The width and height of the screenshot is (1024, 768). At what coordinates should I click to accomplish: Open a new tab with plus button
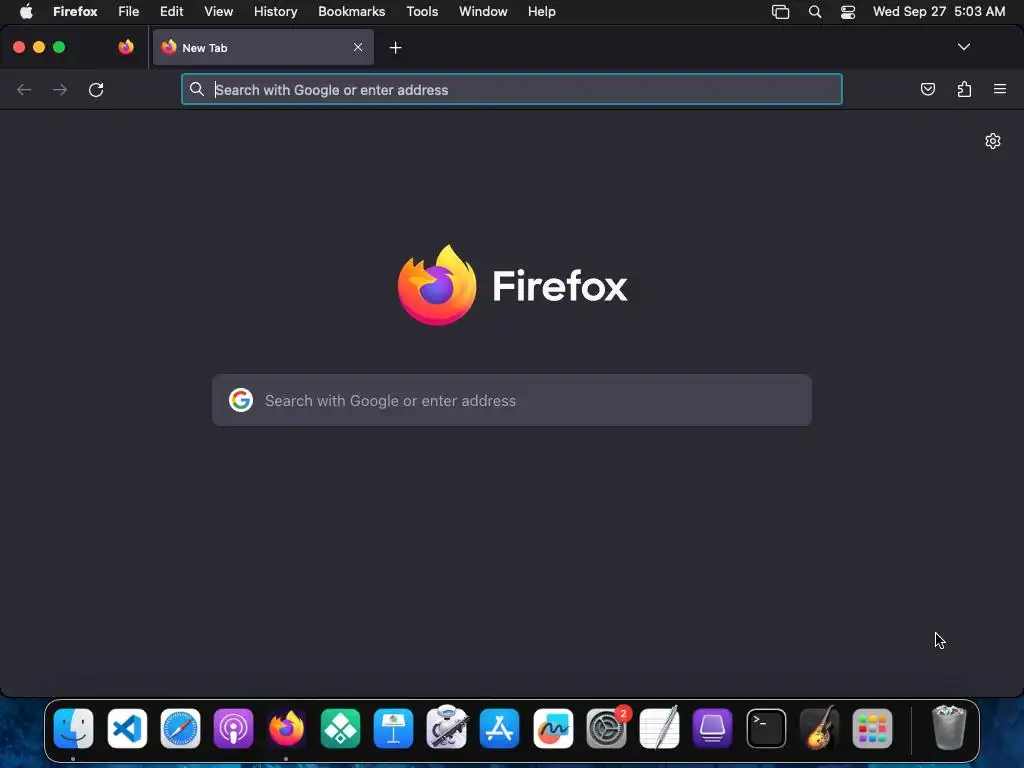pos(395,48)
